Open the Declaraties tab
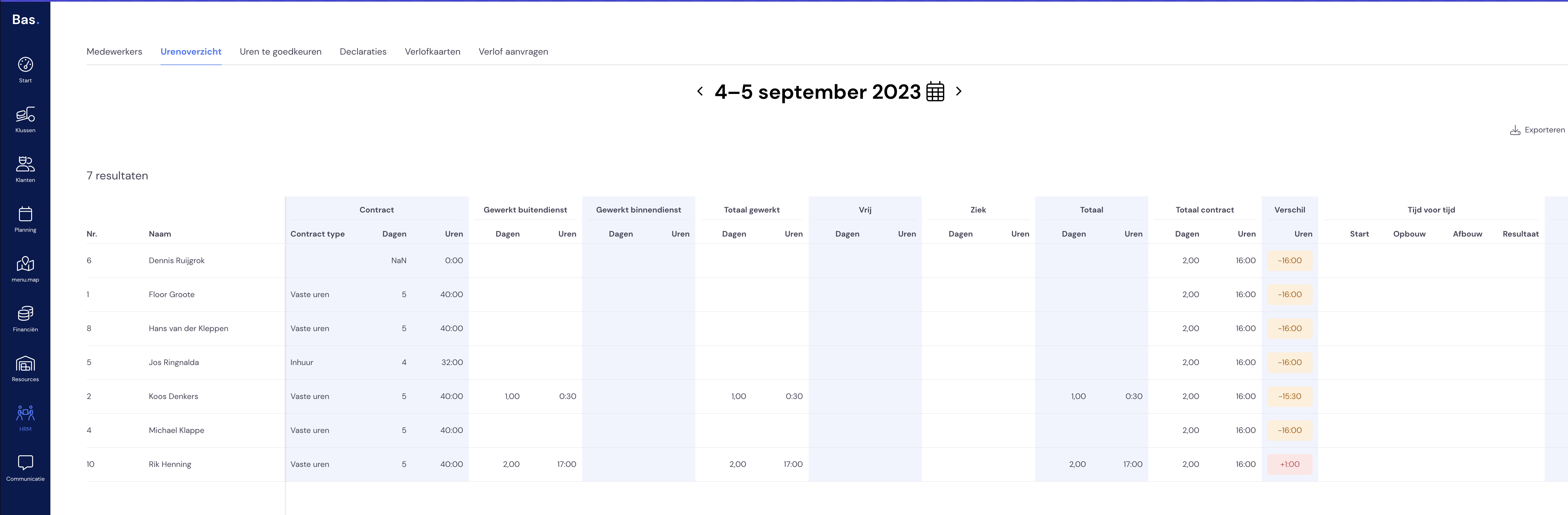Screen dimensions: 1568x515 pyautogui.click(x=363, y=52)
